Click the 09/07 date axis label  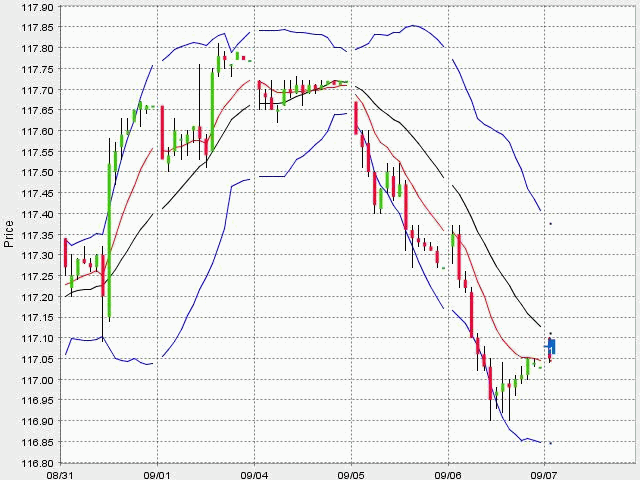click(544, 475)
